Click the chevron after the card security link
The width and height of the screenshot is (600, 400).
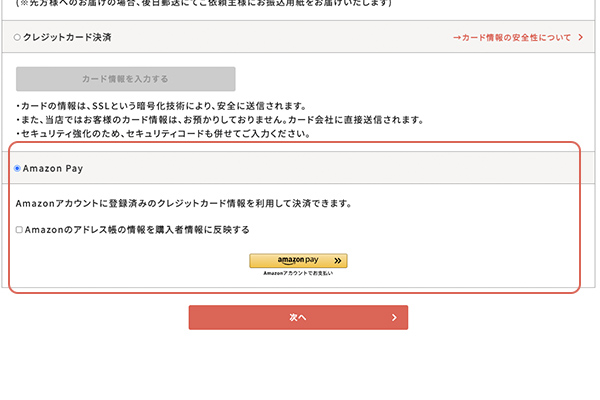(581, 37)
